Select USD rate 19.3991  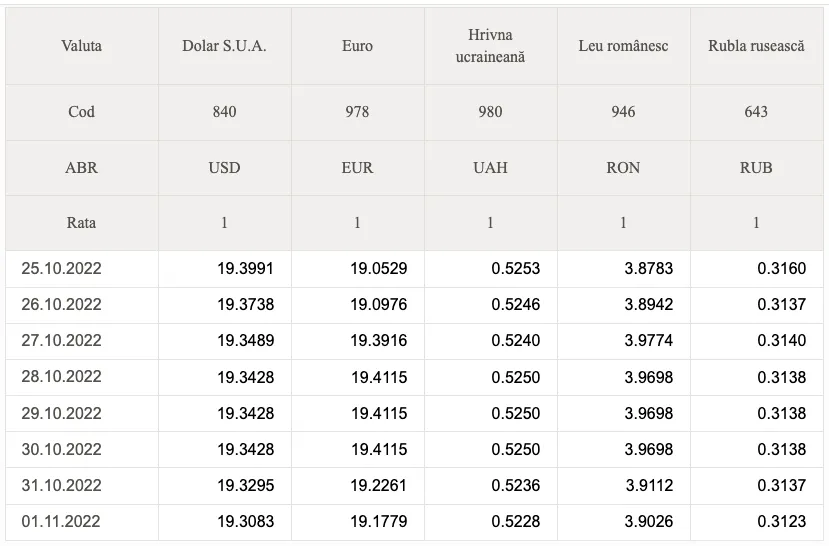245,269
